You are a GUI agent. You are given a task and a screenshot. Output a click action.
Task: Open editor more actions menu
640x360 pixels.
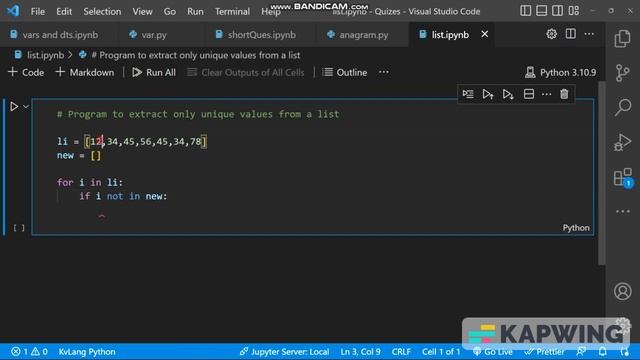point(589,34)
